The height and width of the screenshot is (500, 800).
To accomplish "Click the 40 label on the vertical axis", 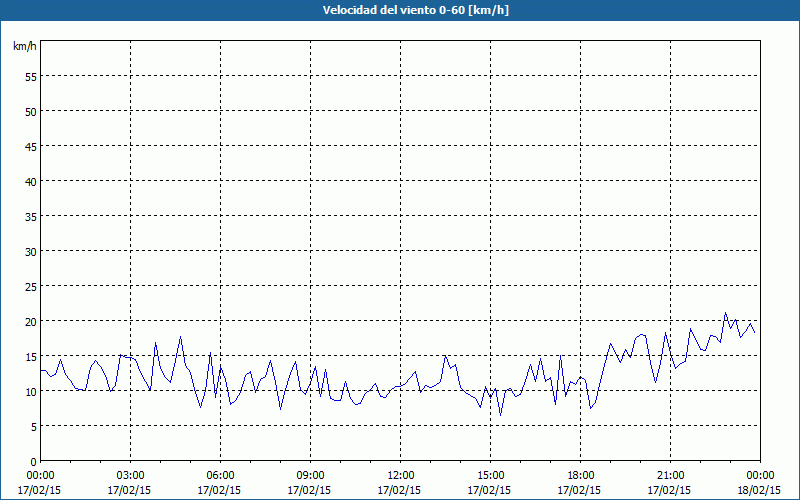I will tap(31, 181).
